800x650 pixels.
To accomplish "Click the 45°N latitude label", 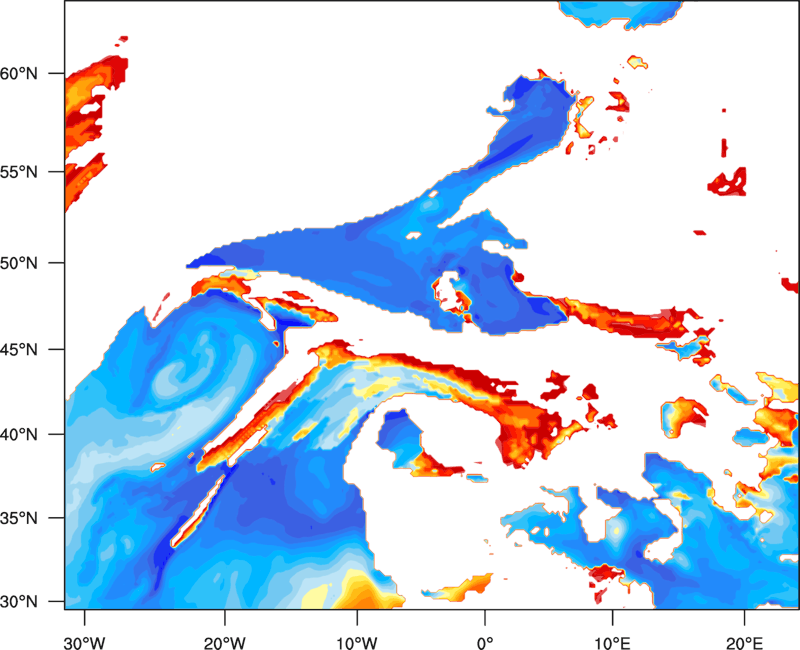I will [x=19, y=349].
